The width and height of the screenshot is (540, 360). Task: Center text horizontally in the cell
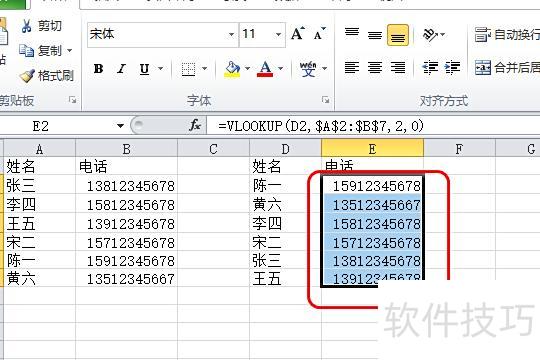pos(375,68)
